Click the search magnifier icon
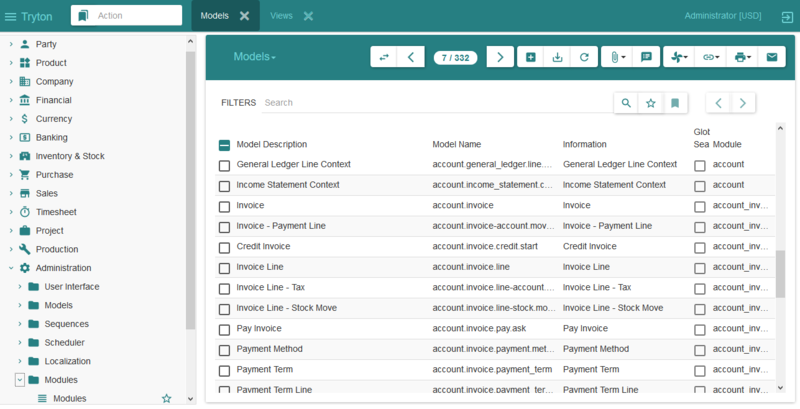The image size is (800, 409). (626, 102)
